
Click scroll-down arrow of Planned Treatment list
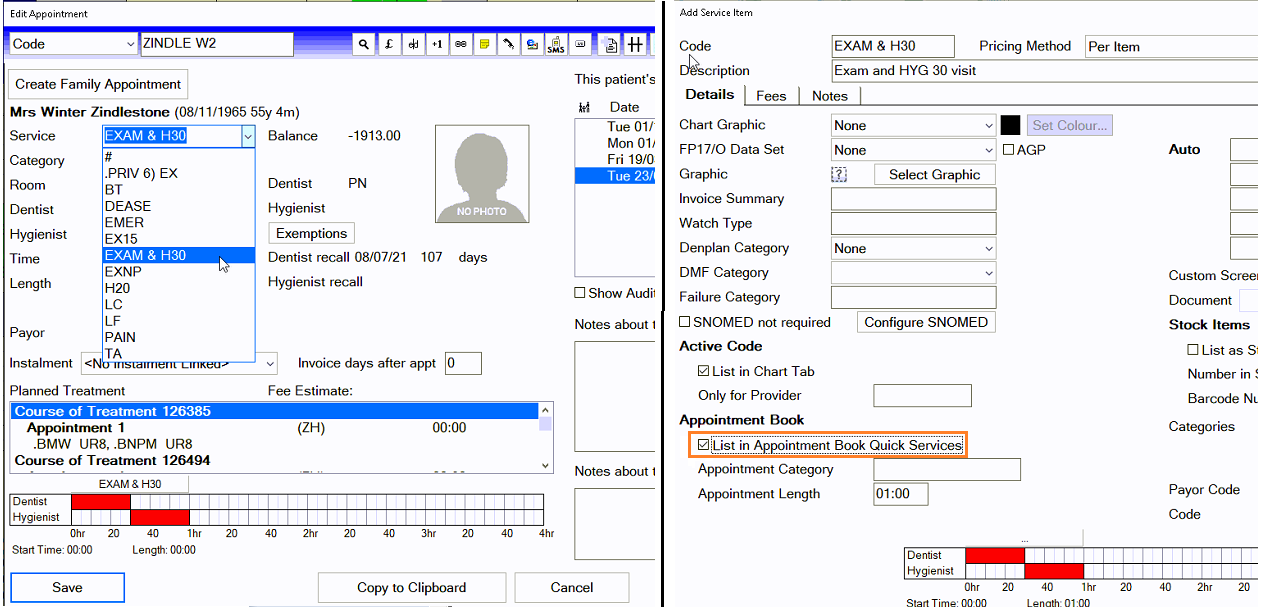click(x=545, y=466)
